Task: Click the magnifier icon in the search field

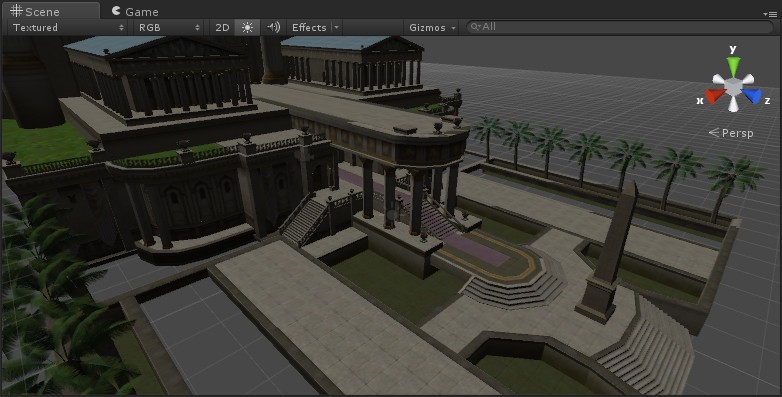Action: coord(475,27)
